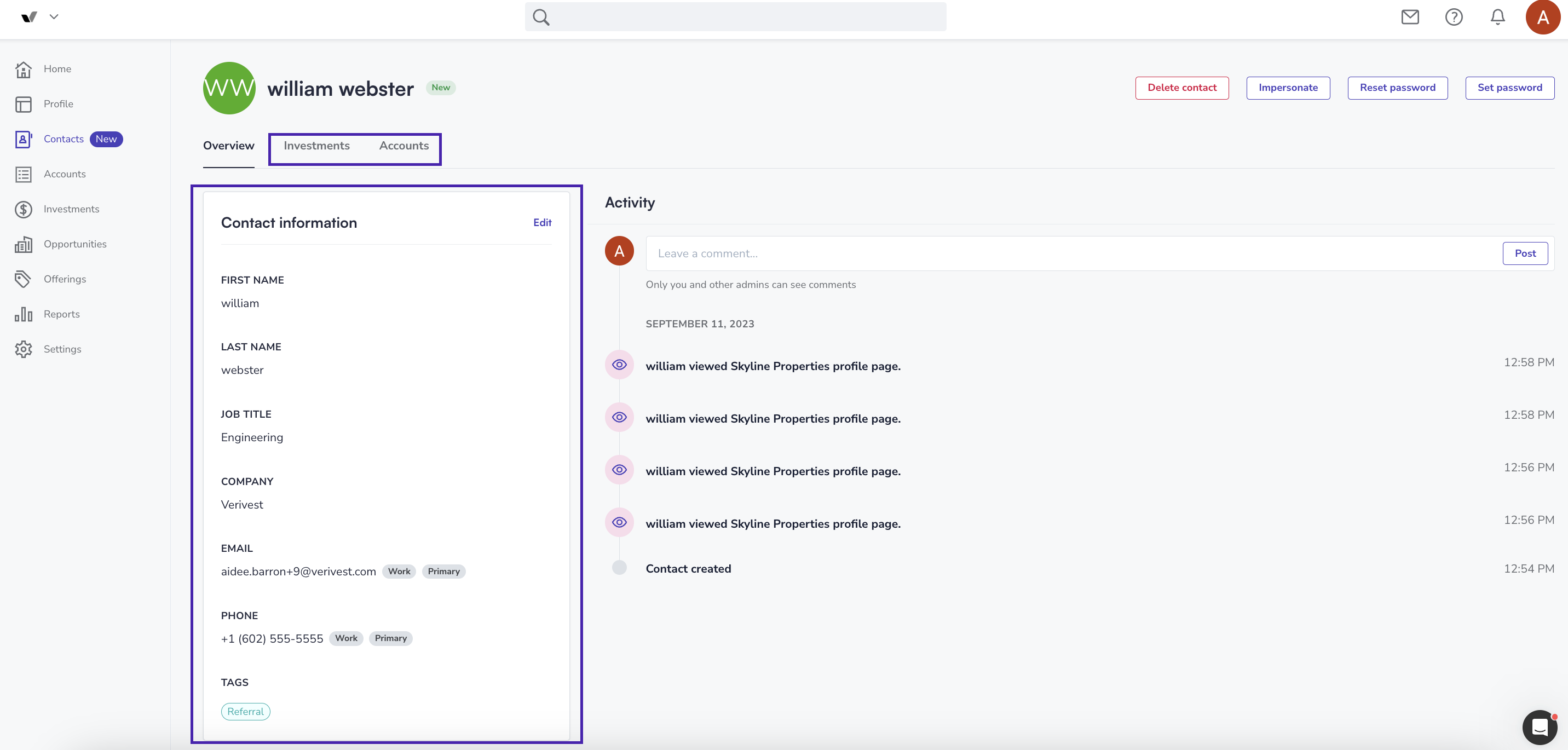
Task: Click the Set password button
Action: point(1509,88)
